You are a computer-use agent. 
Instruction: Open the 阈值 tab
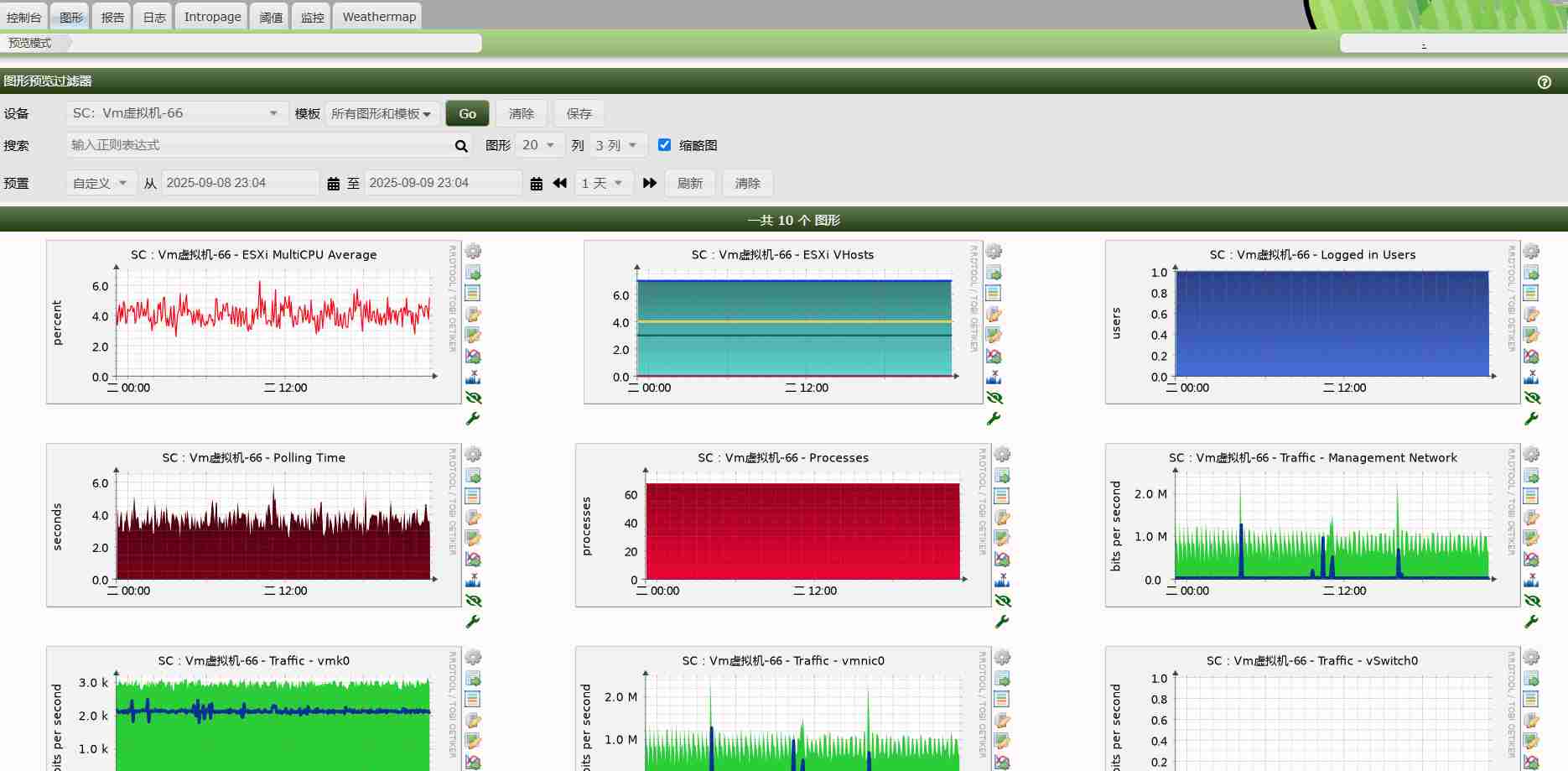271,17
